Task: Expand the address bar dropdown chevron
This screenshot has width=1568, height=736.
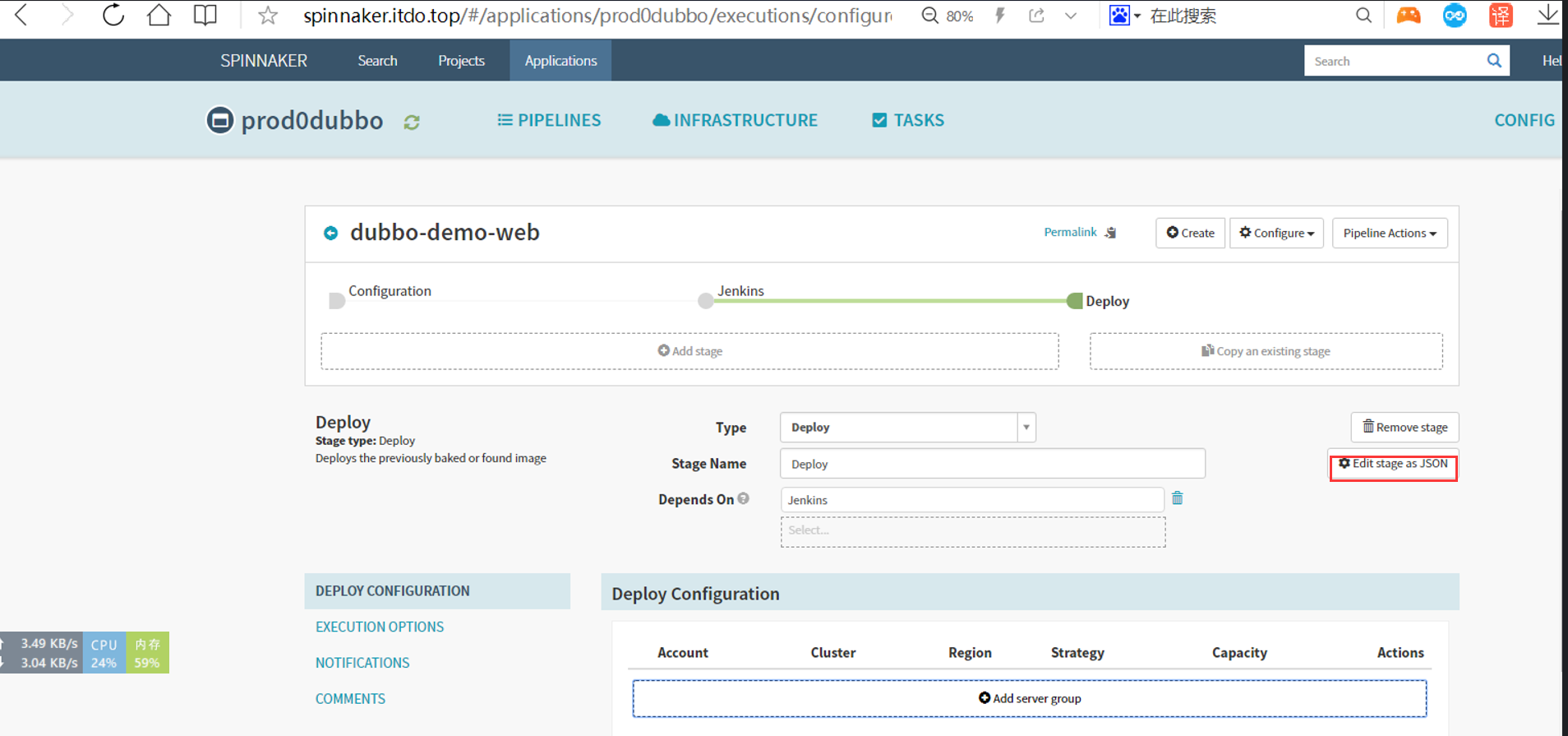Action: [1070, 16]
